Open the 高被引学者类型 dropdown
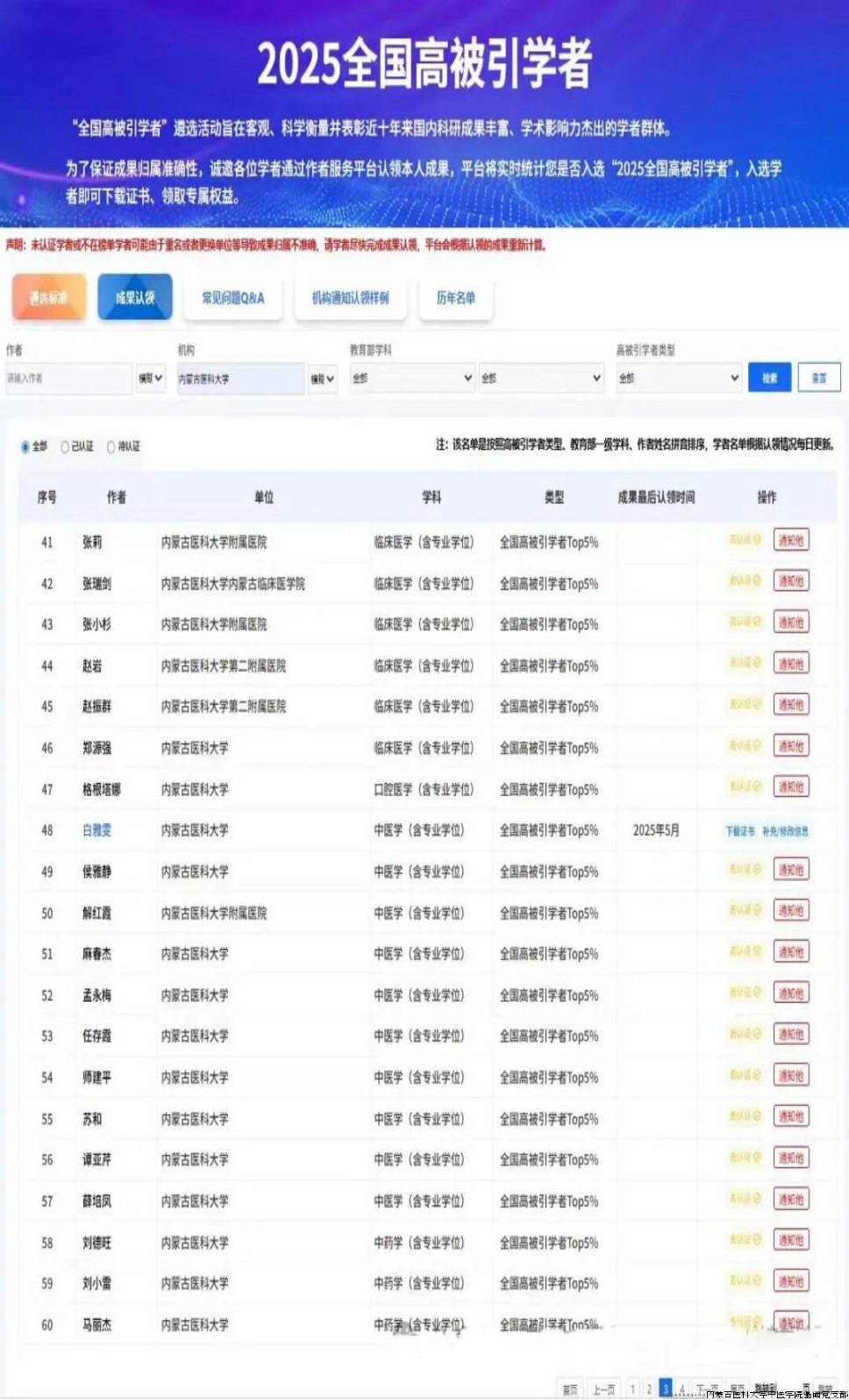849x1400 pixels. 679,378
